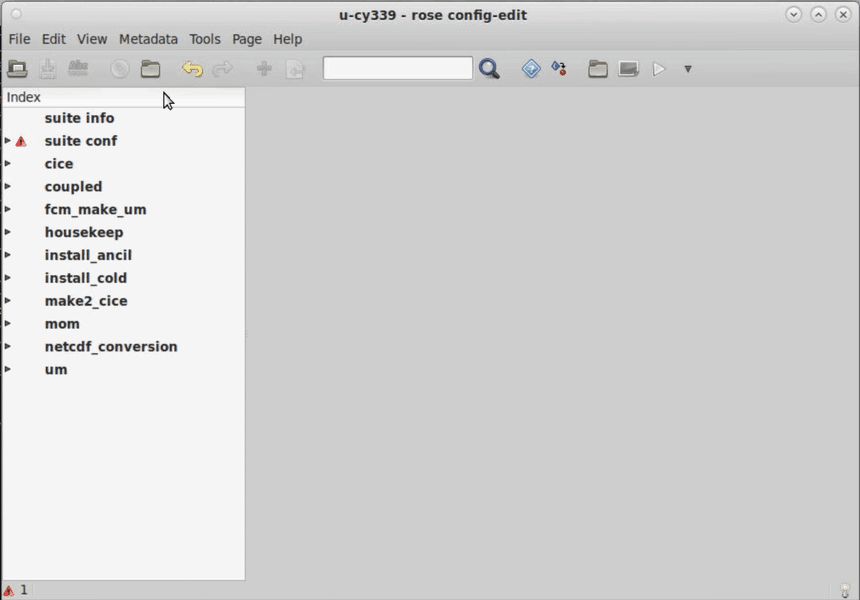Open the Tools menu

point(205,39)
